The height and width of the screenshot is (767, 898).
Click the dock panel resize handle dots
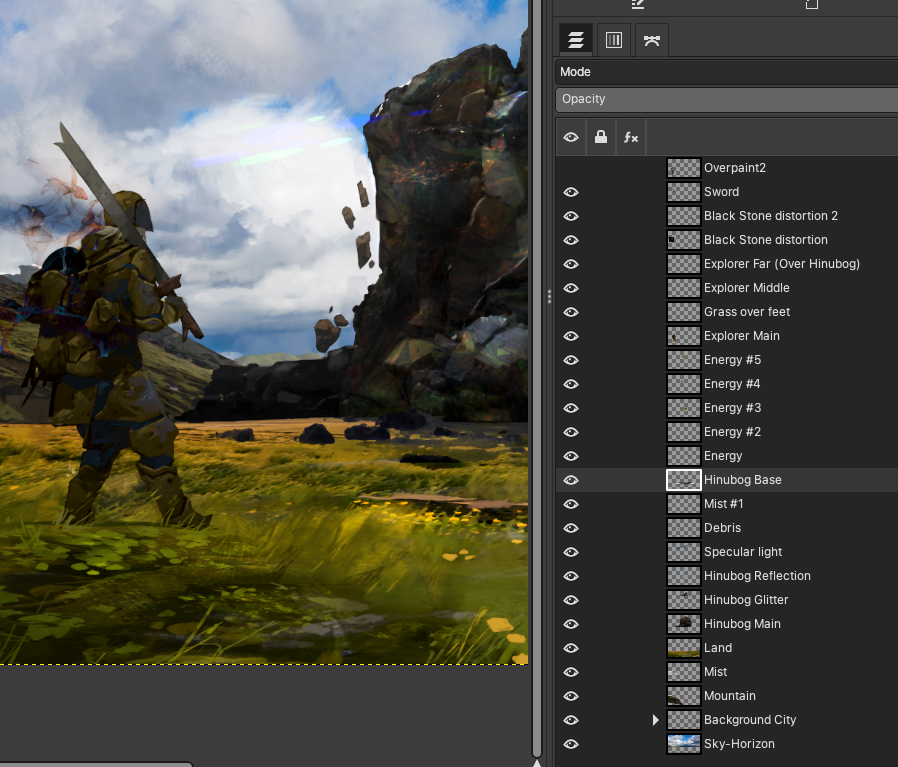tap(549, 297)
